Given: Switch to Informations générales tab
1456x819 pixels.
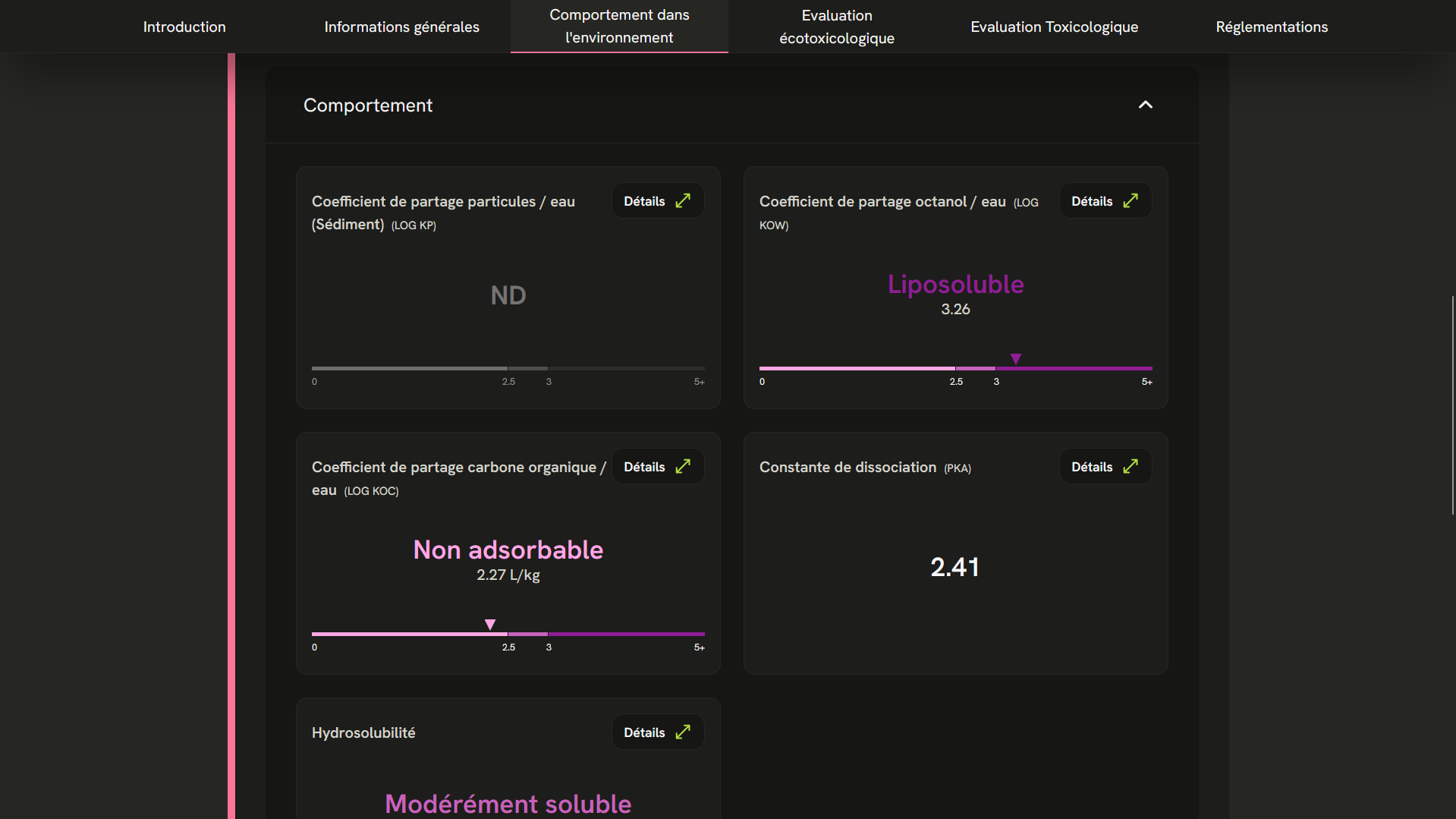Looking at the screenshot, I should point(401,27).
